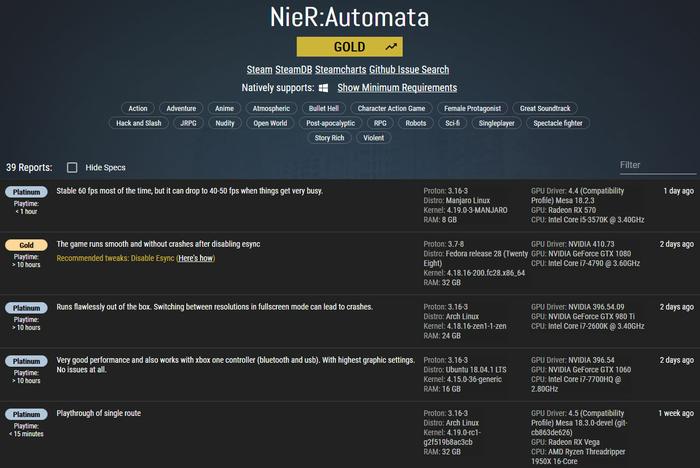
Task: Click "GPU Driver: NVIDIA 410.73" spec line
Action: pyautogui.click(x=573, y=244)
